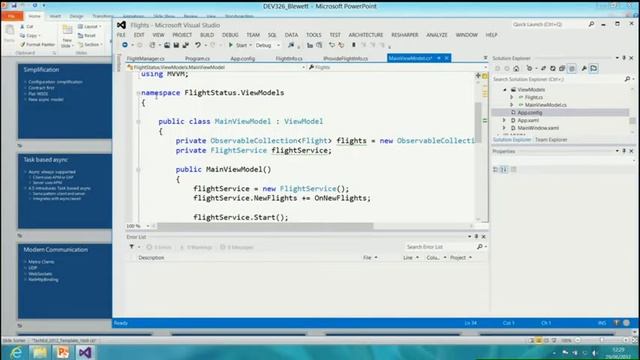Select the Simplification slide thumbnail in PowerPoint

pyautogui.click(x=65, y=101)
